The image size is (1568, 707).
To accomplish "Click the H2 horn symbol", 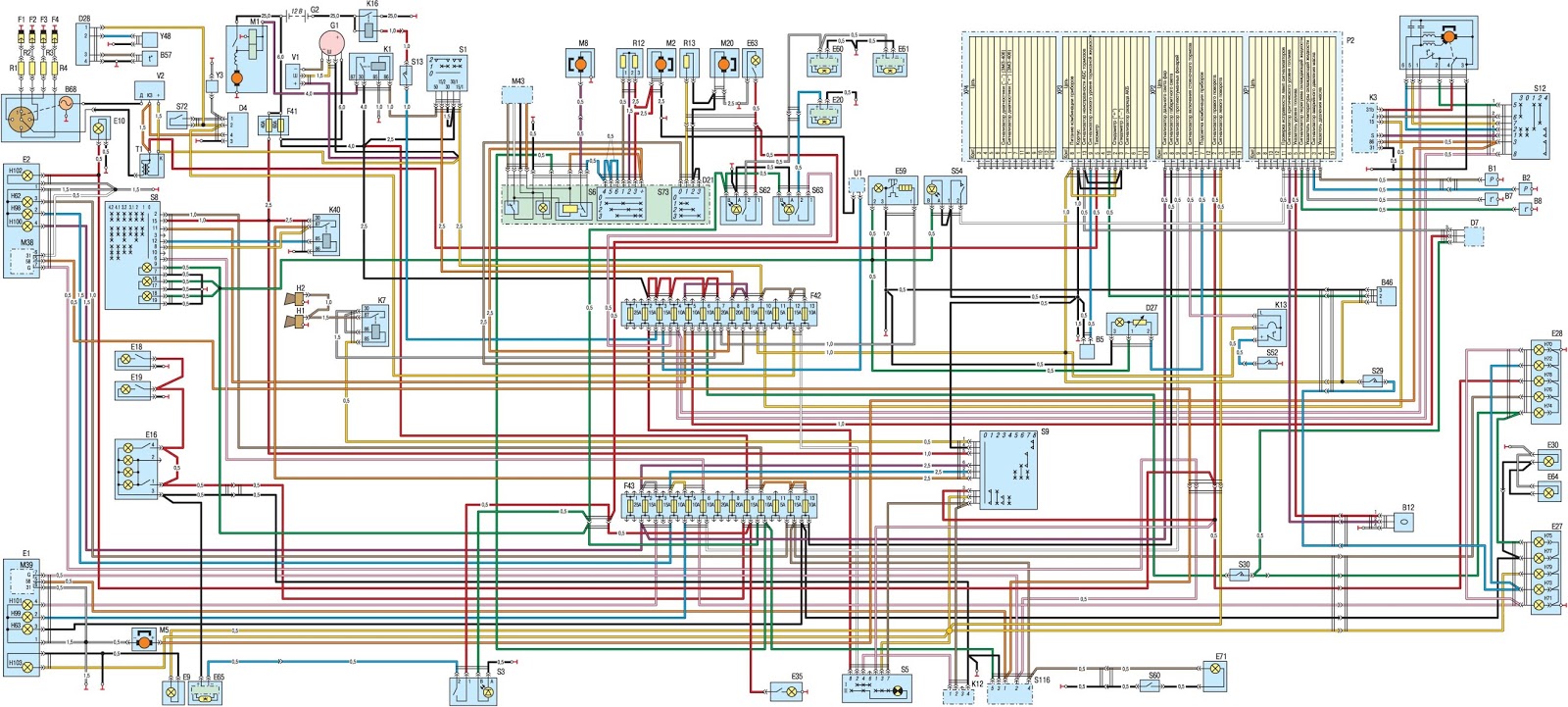I will pyautogui.click(x=295, y=298).
